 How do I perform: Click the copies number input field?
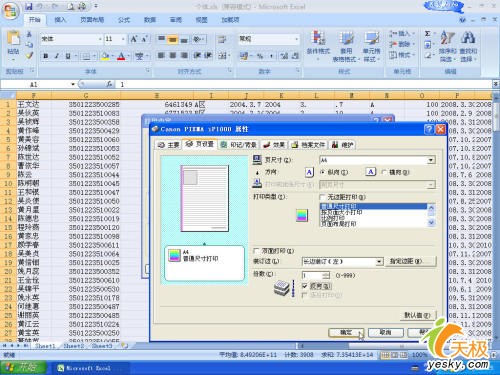(x=312, y=275)
